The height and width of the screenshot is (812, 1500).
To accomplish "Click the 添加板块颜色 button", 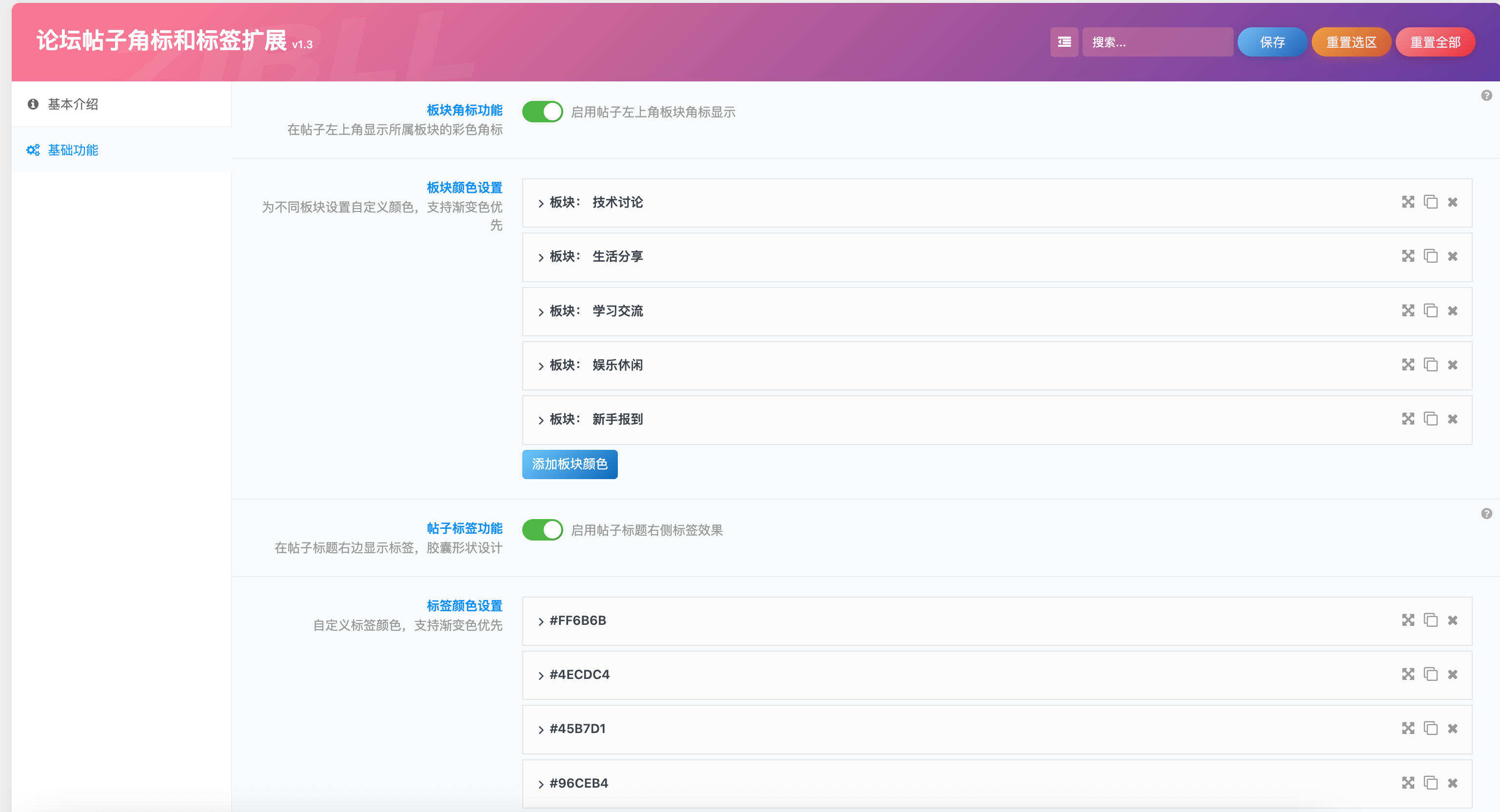I will click(x=570, y=464).
